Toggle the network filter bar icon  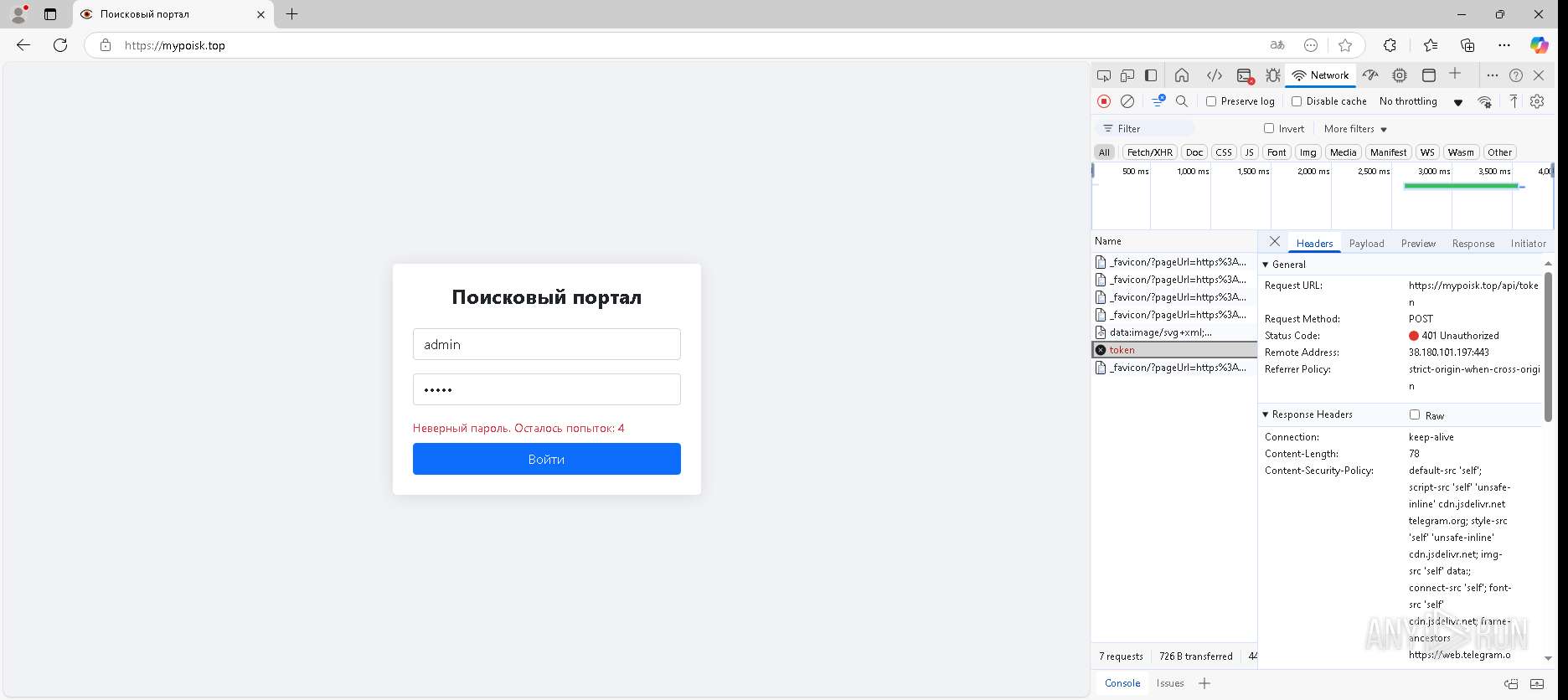1158,101
